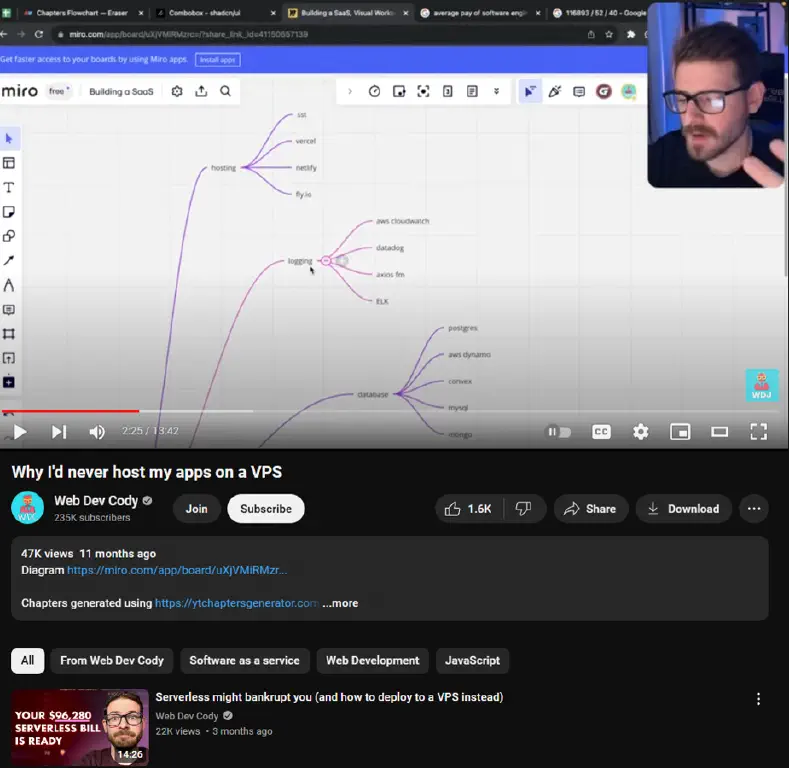
Task: Open Miro more apps plus icon
Action: point(9,382)
